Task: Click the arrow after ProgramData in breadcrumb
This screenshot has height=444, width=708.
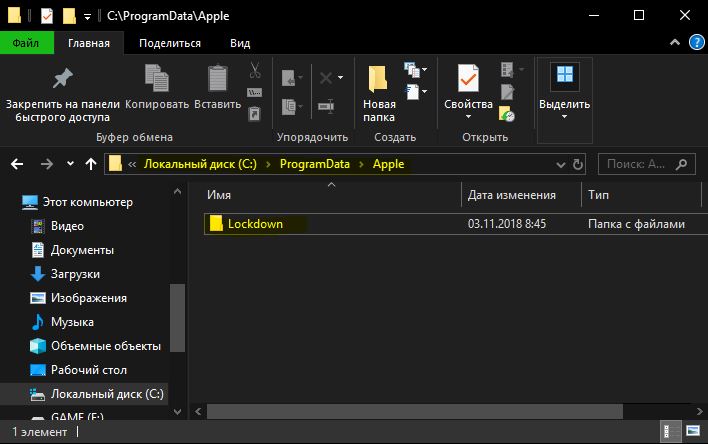Action: click(361, 164)
